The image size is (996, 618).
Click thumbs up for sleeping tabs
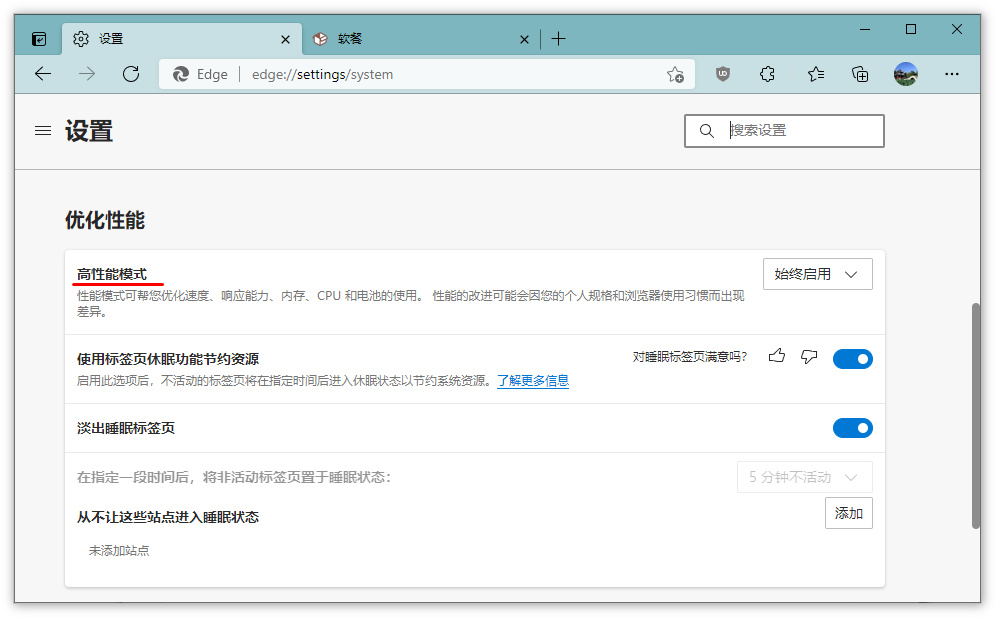pos(777,356)
